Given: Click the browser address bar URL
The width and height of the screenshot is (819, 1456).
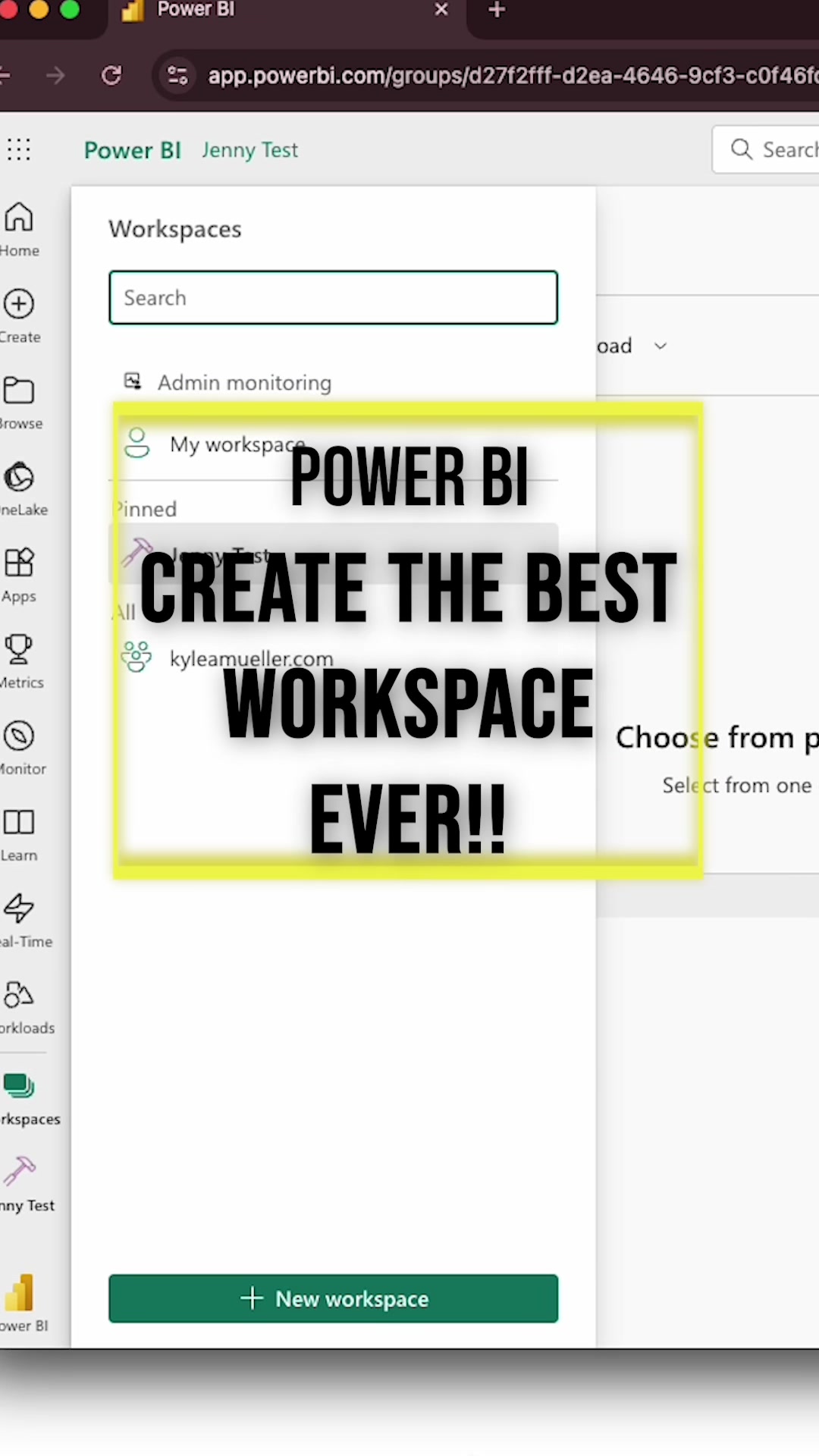Looking at the screenshot, I should (x=513, y=76).
